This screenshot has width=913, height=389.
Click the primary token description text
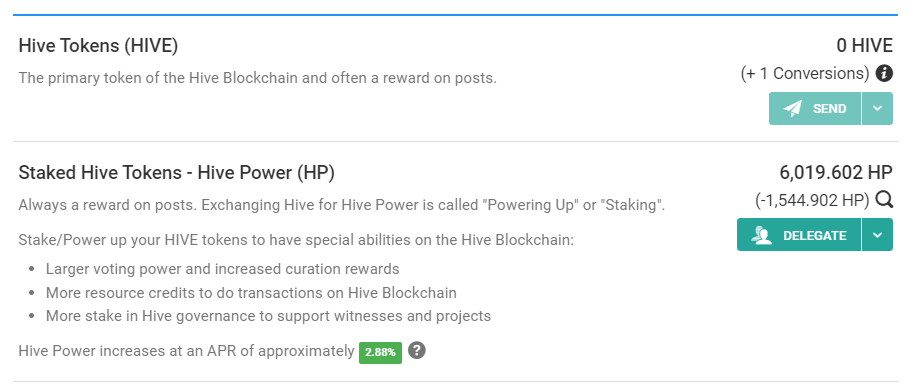[x=258, y=78]
